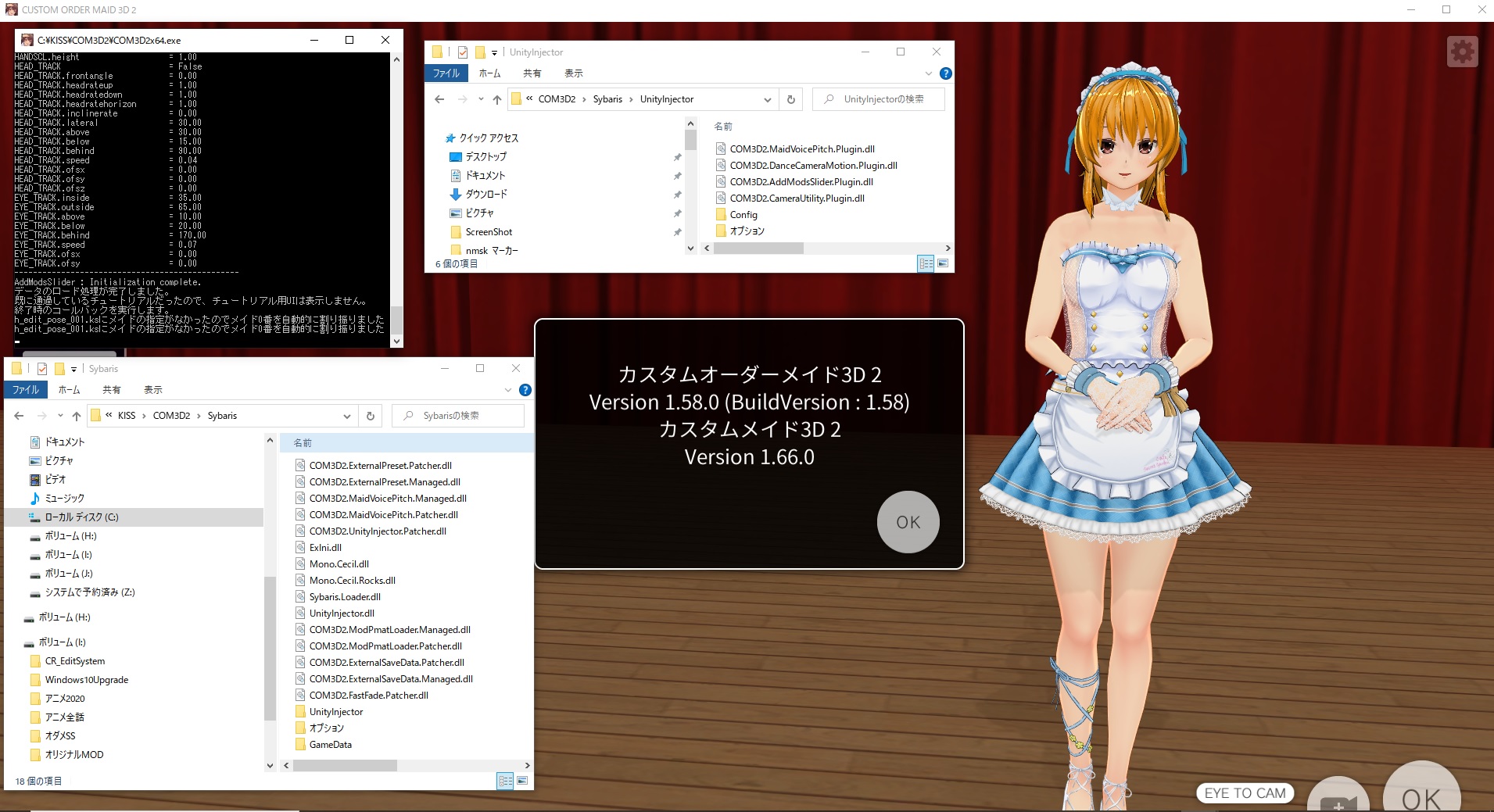Open 共有 tab in UnityInjector window

click(x=532, y=73)
